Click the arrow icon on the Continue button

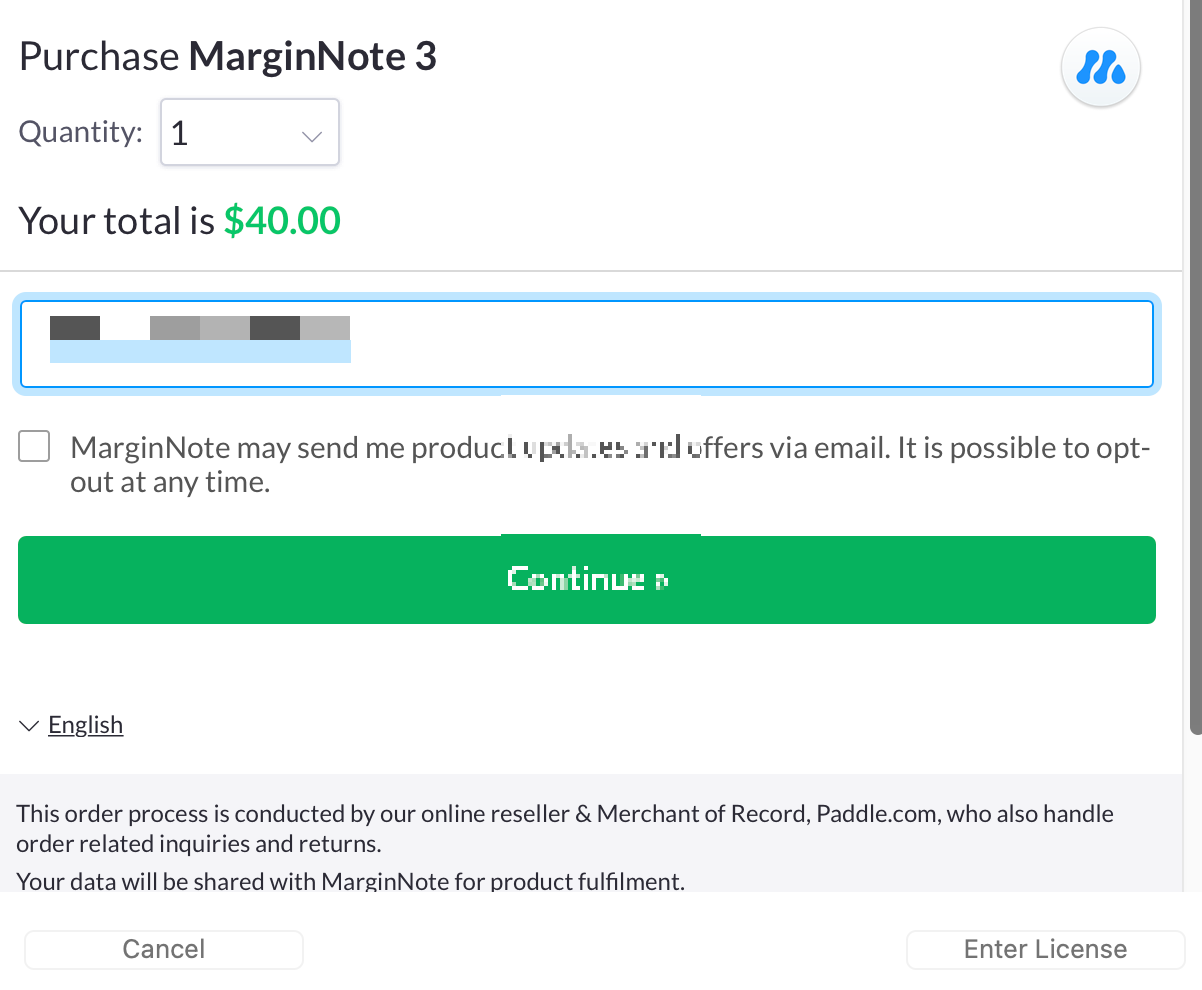click(x=661, y=580)
